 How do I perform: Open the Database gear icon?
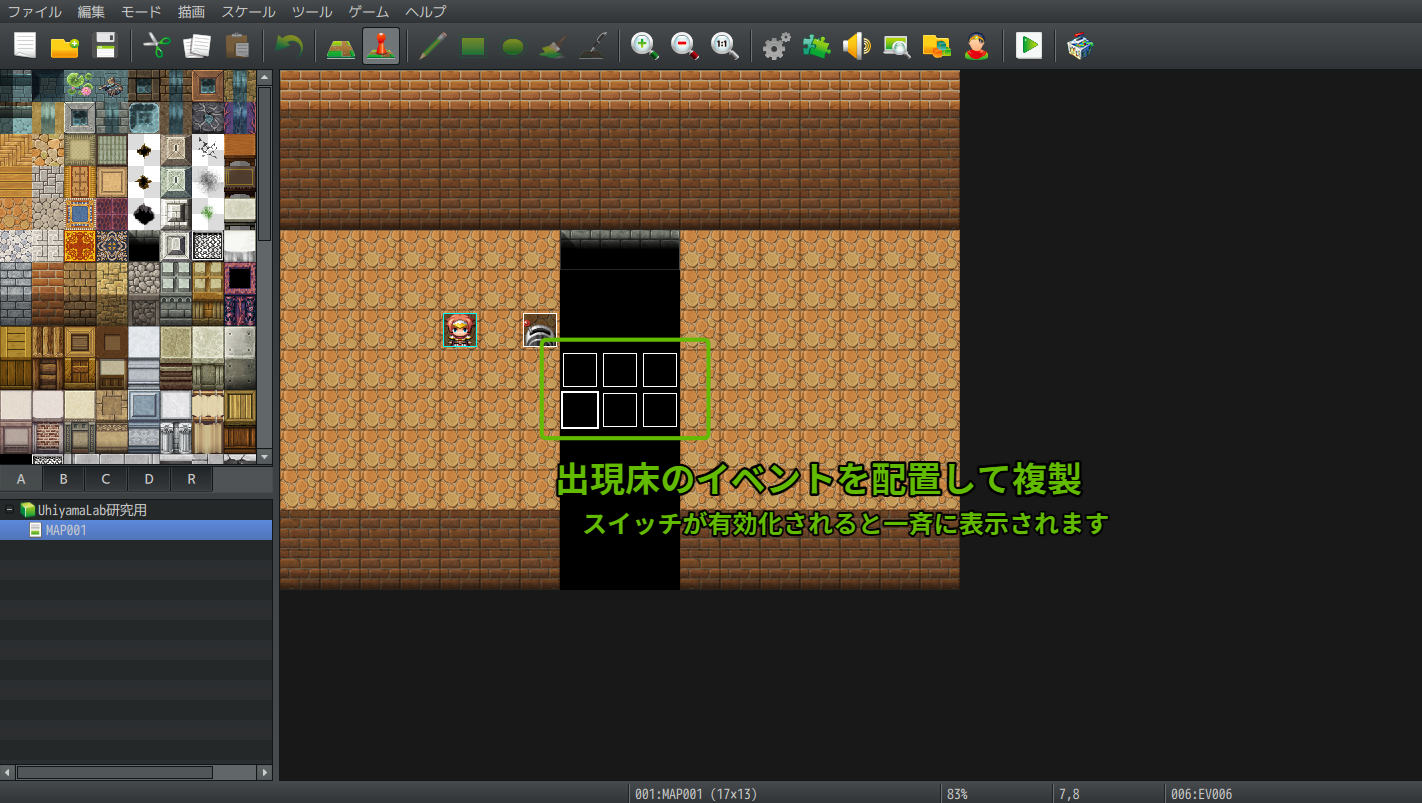click(776, 46)
